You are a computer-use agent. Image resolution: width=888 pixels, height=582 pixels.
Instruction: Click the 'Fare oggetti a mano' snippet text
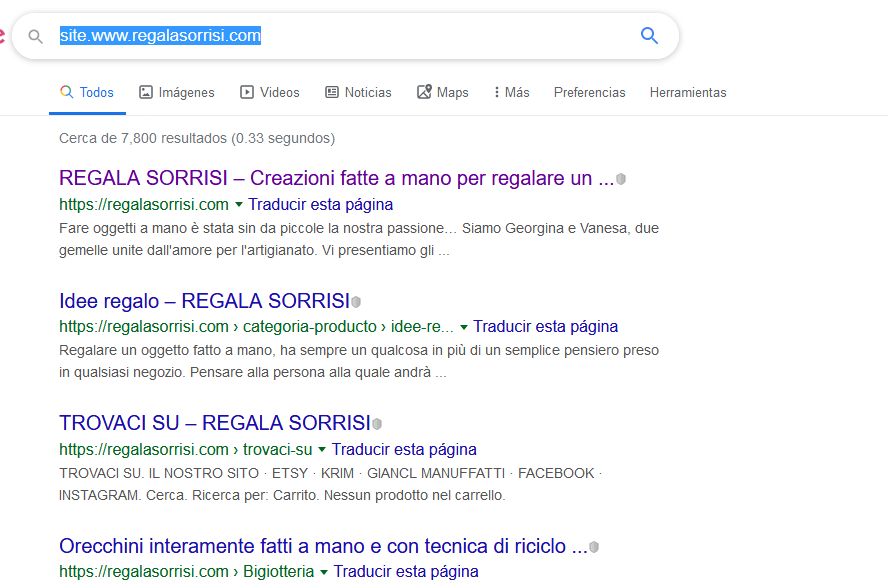(358, 239)
